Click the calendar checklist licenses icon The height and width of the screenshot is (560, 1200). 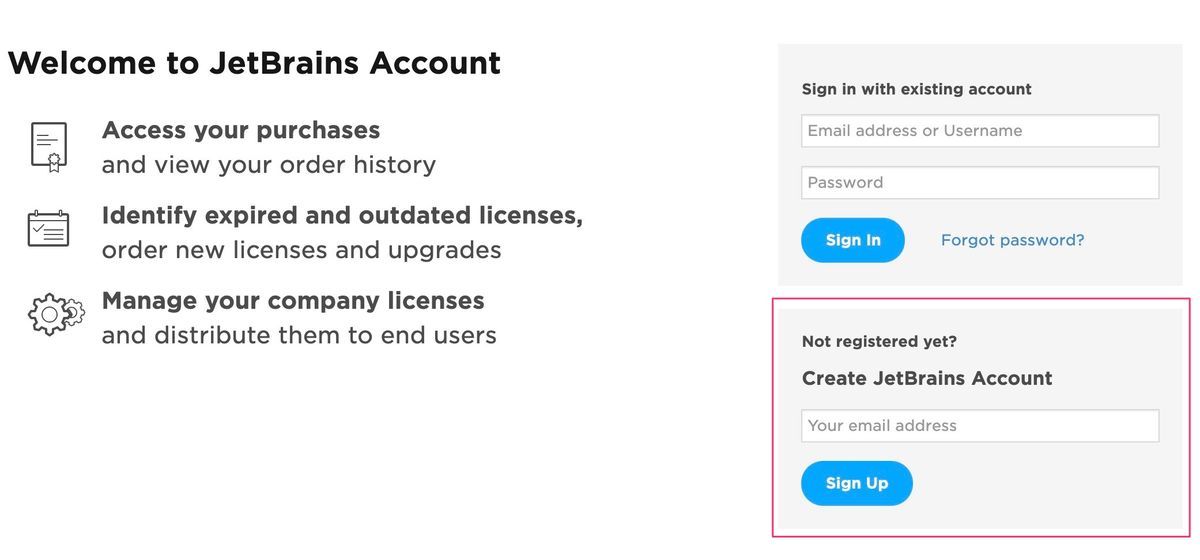point(48,229)
